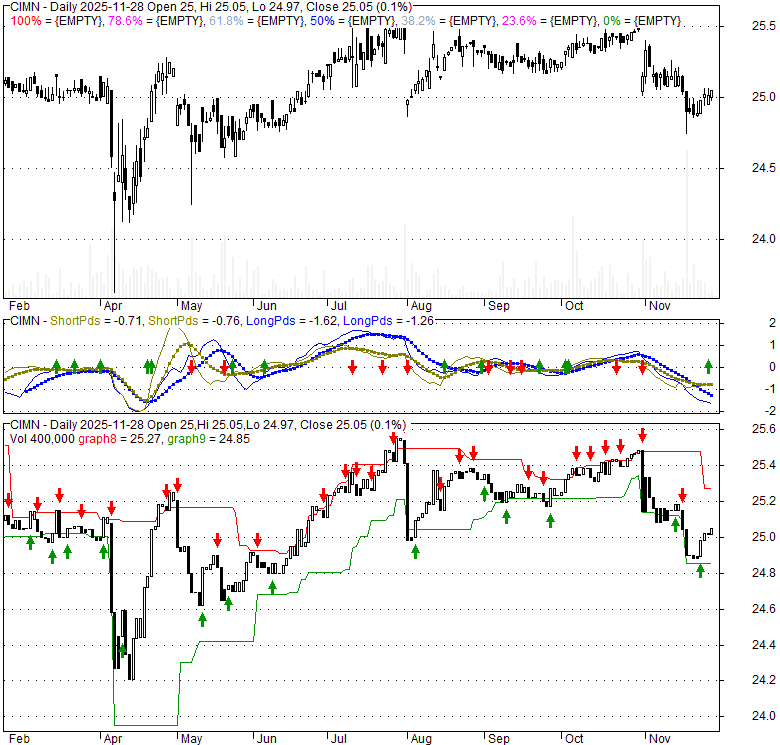Image resolution: width=780 pixels, height=745 pixels.
Task: Click the green 'graph9 = 24.85' label
Action: point(208,439)
